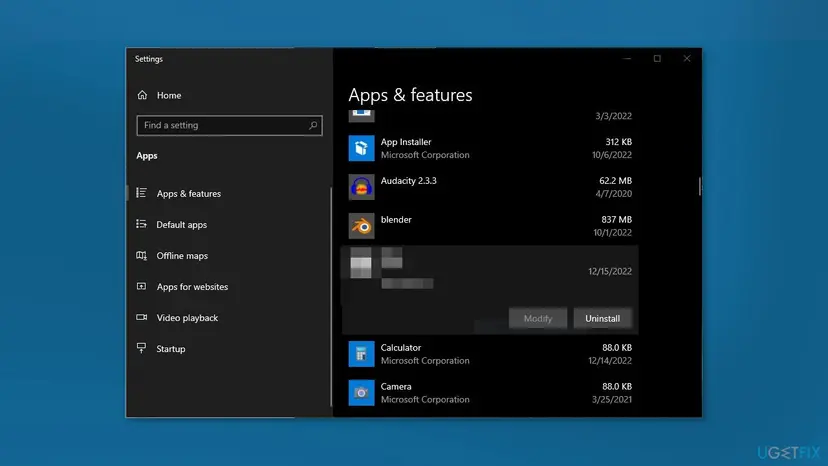The width and height of the screenshot is (828, 466).
Task: Open Startup settings page
Action: [171, 349]
